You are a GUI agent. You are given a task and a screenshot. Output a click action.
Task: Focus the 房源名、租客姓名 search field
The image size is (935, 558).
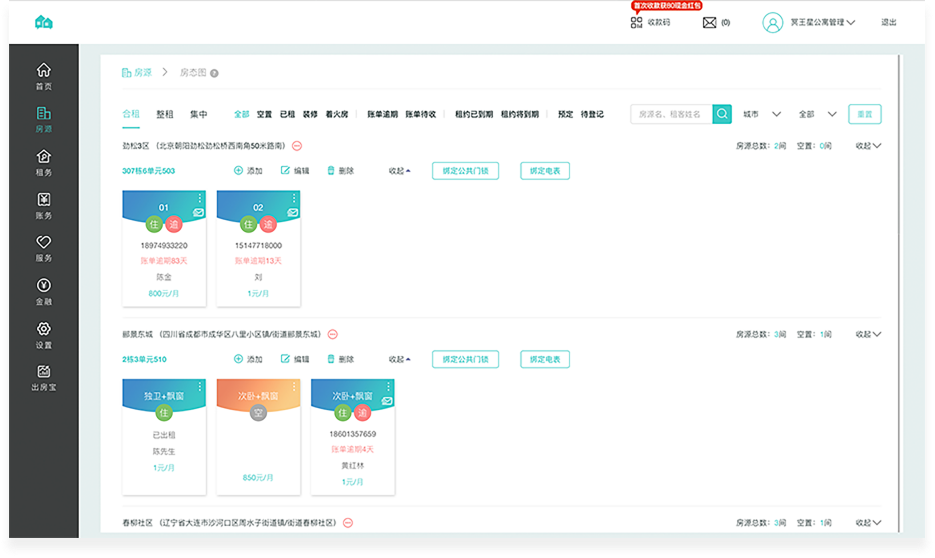(x=671, y=114)
